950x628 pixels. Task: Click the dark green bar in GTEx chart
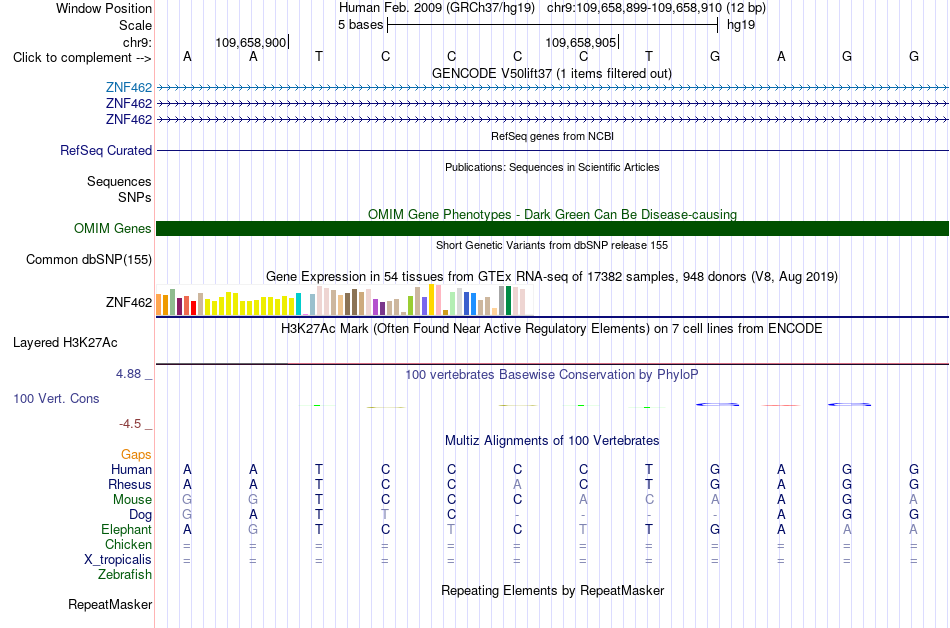pyautogui.click(x=508, y=300)
